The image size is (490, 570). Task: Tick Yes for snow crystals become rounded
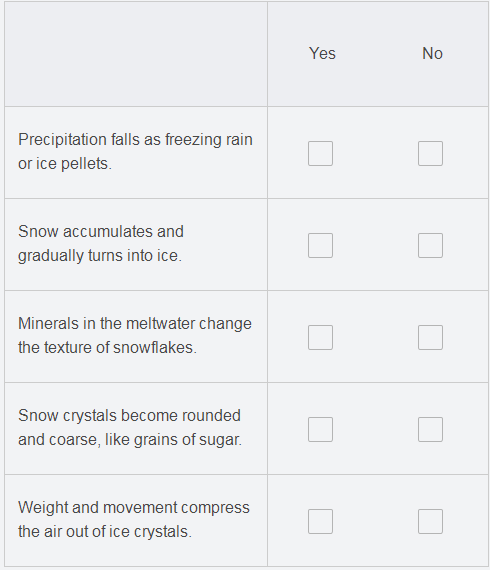pyautogui.click(x=320, y=429)
